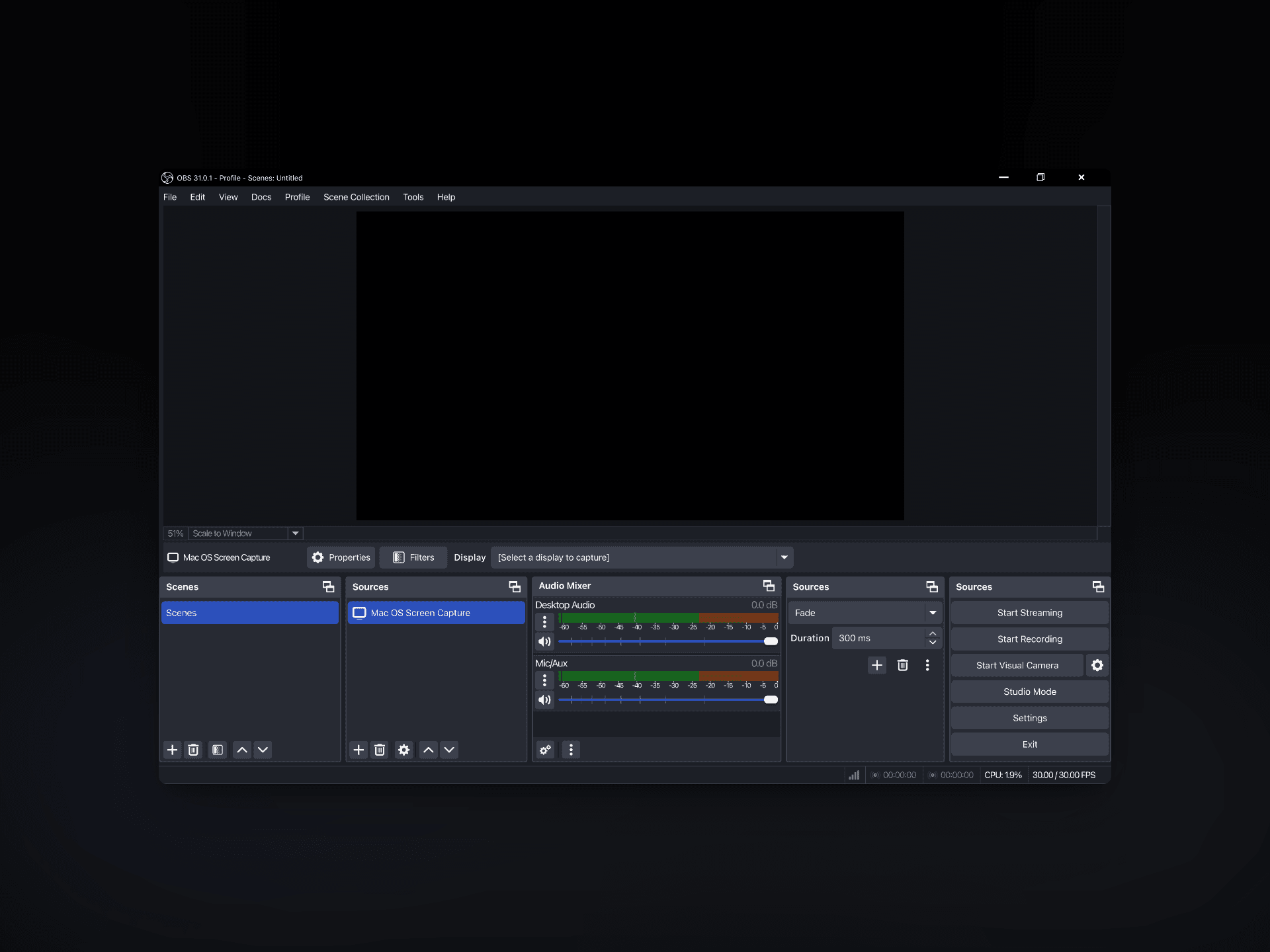The width and height of the screenshot is (1270, 952).
Task: Open source properties gear in Sources toolbar
Action: [404, 750]
